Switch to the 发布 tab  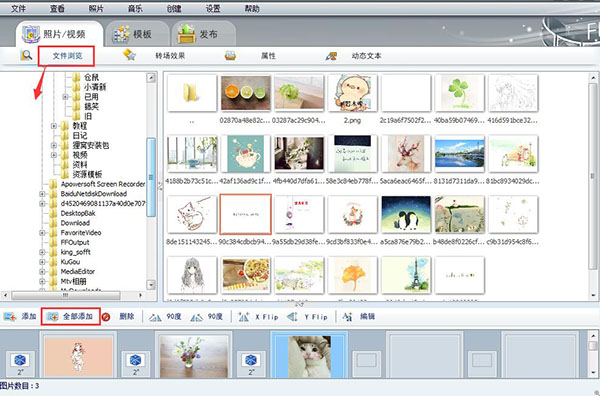[204, 34]
